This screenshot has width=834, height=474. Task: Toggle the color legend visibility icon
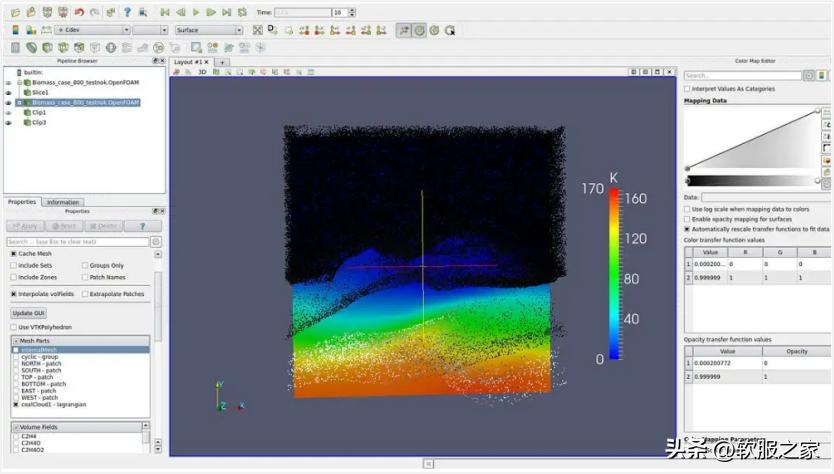17,30
